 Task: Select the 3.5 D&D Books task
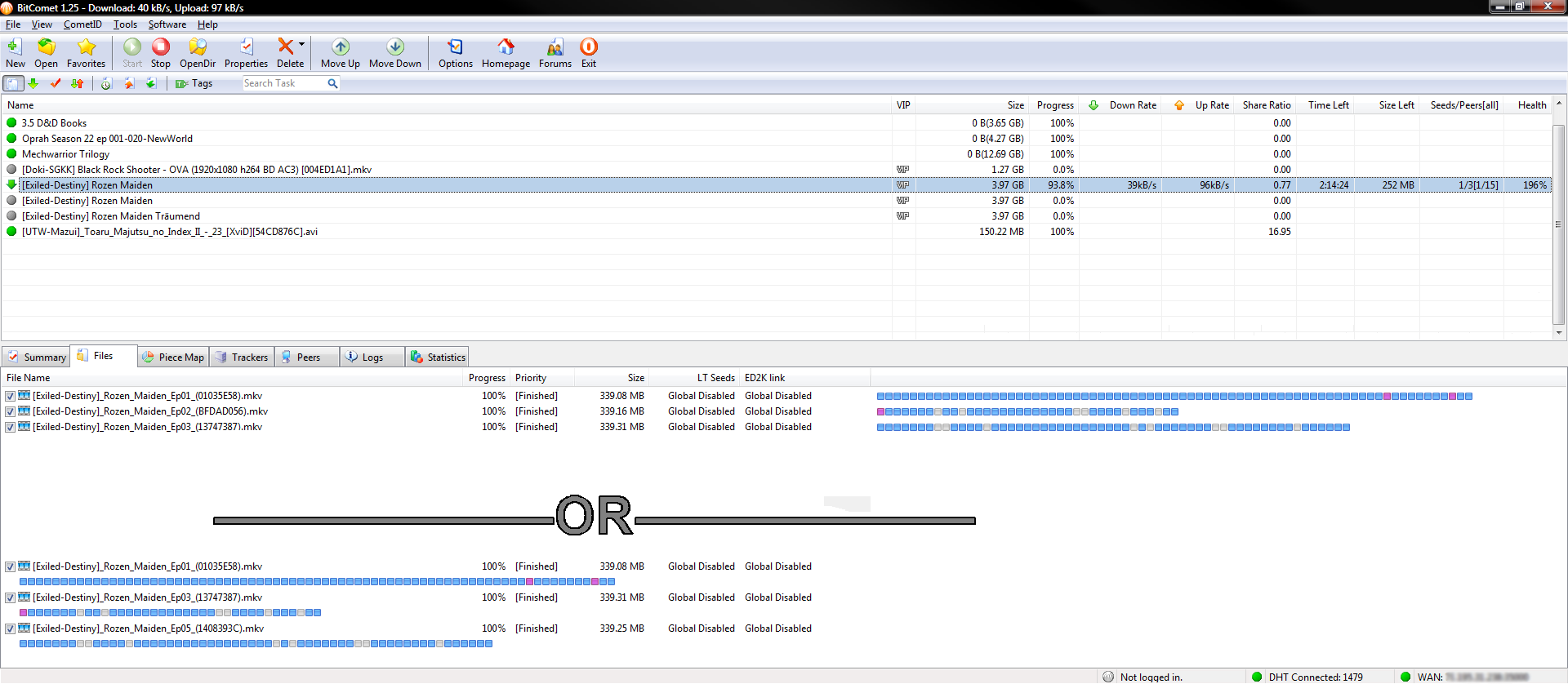776,123
